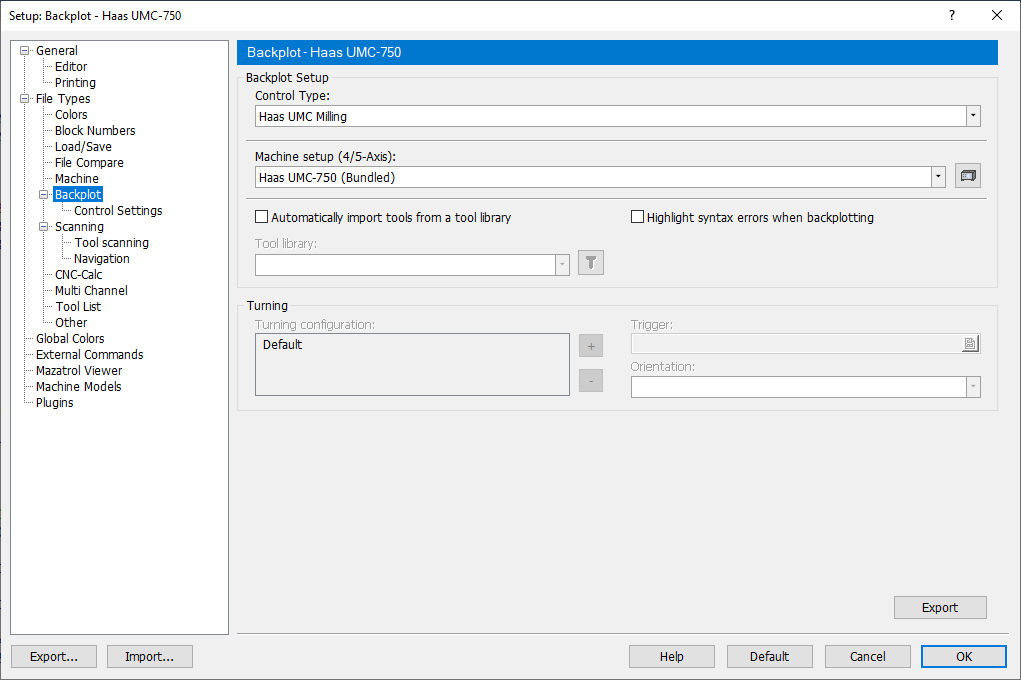The width and height of the screenshot is (1021, 680).
Task: Select General in the settings tree
Action: [x=57, y=50]
